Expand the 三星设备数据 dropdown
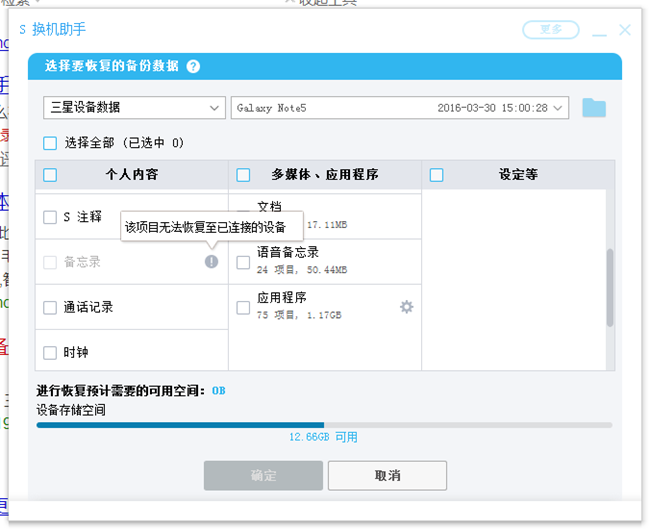The height and width of the screenshot is (529, 650). [135, 108]
